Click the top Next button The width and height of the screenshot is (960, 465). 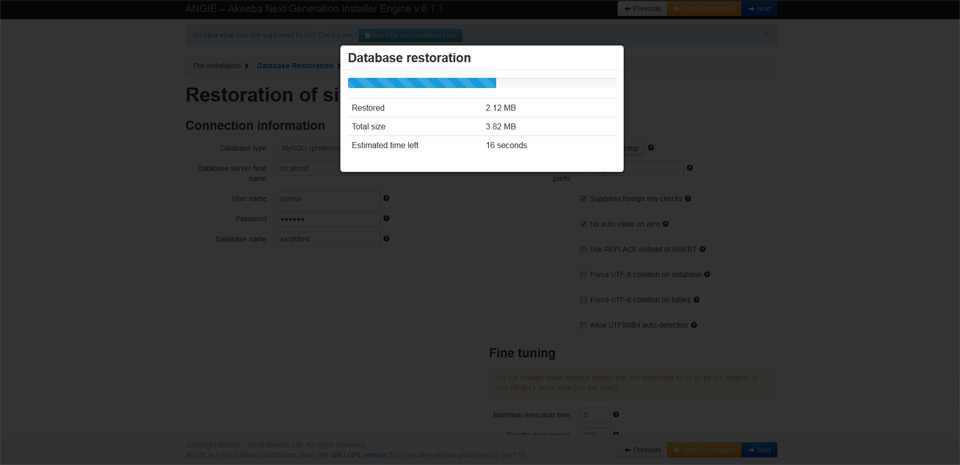click(759, 9)
